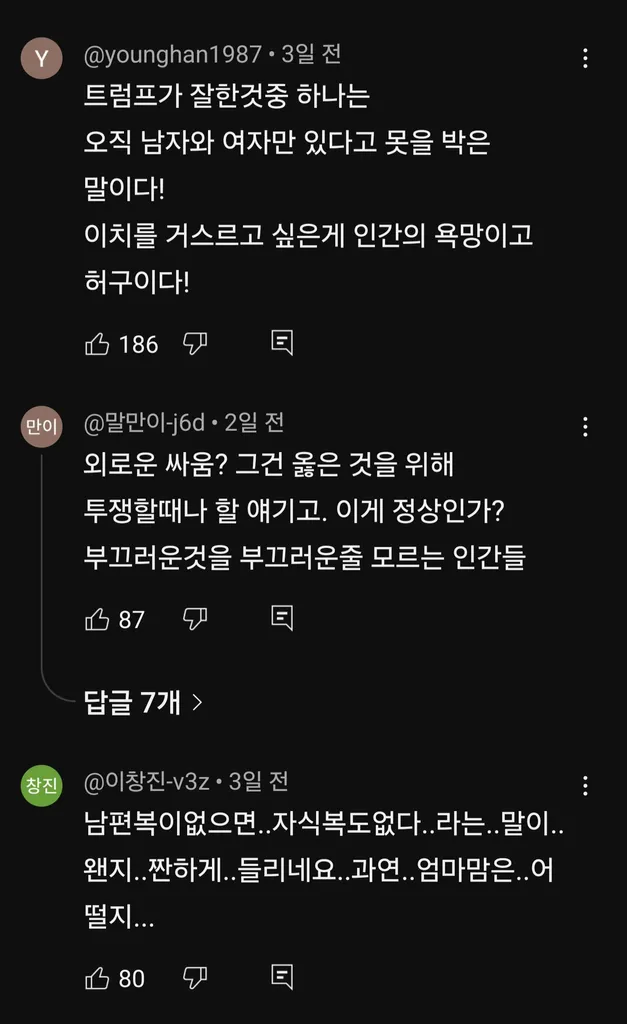Reply to @이창진-v3z's comment

click(x=282, y=977)
